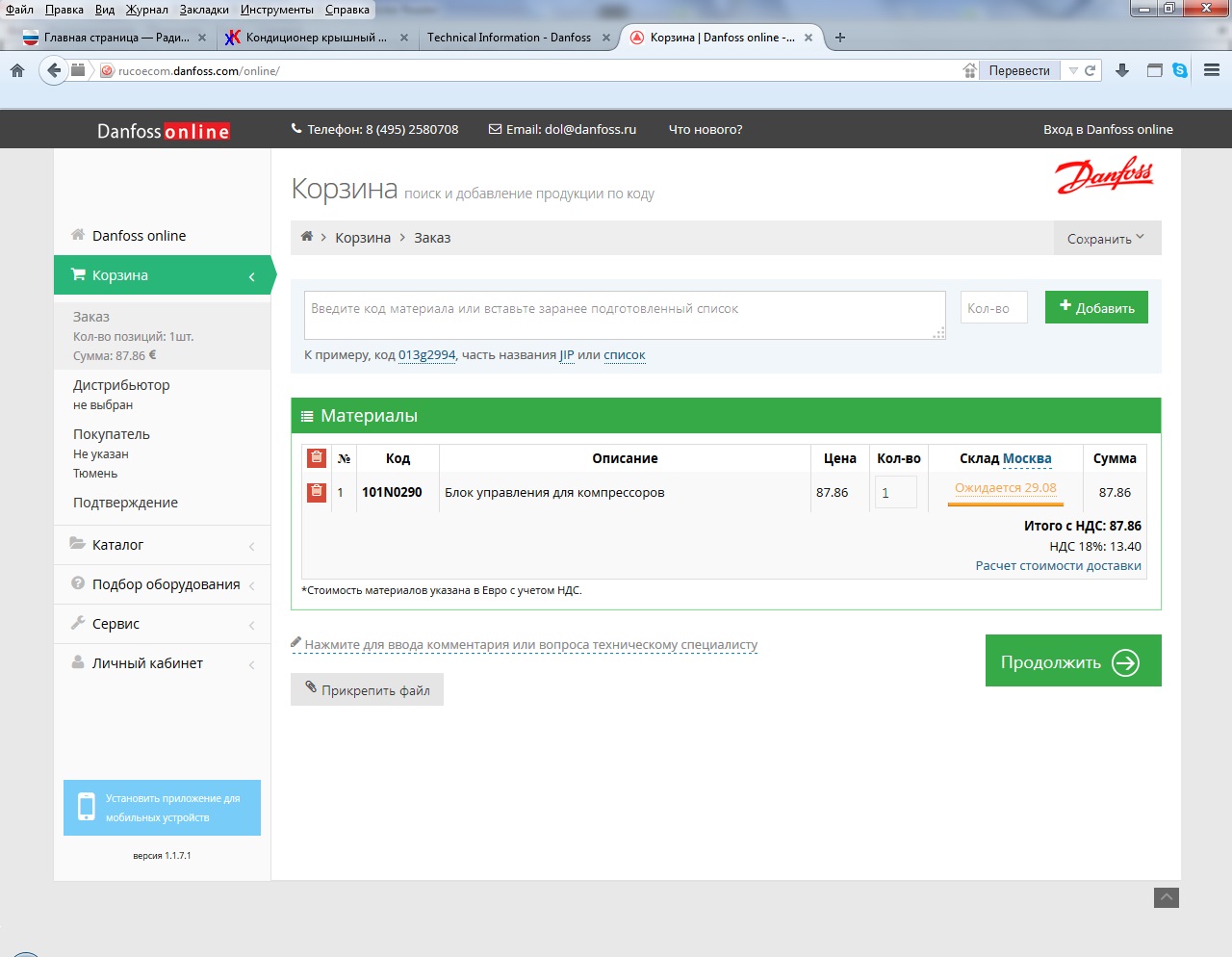Viewport: 1232px width, 957px height.
Task: Click the Ожидается 29.08 availability link
Action: (x=1006, y=488)
